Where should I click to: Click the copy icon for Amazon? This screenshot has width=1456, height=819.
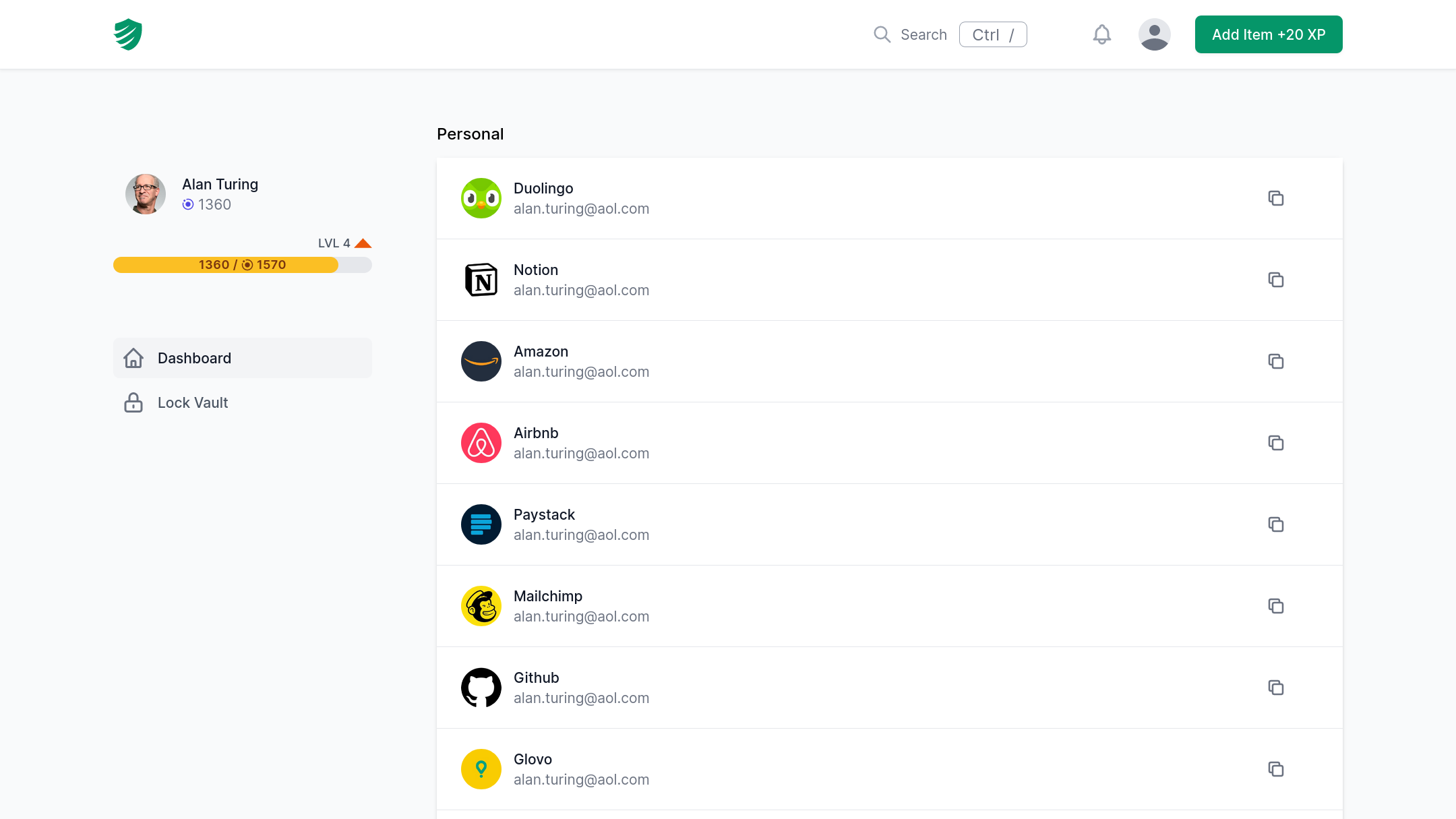pyautogui.click(x=1275, y=361)
